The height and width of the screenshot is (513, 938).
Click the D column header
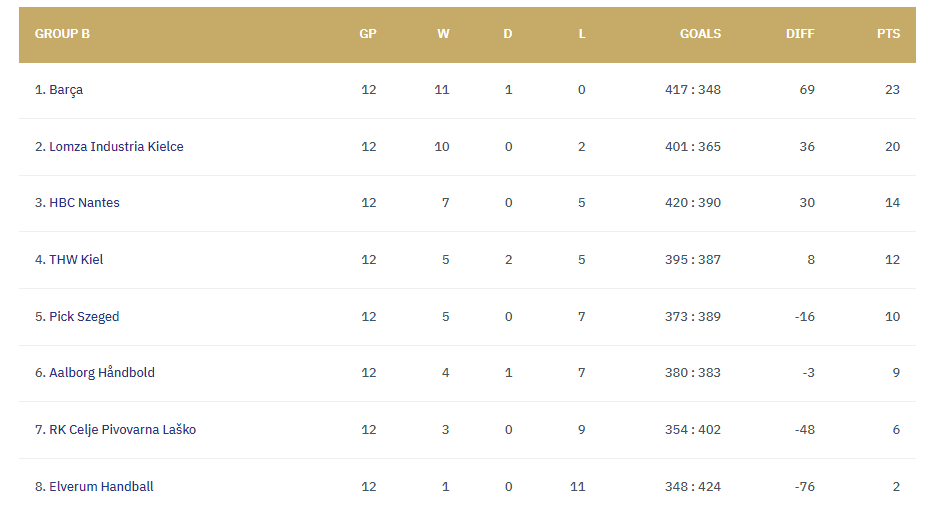(508, 34)
